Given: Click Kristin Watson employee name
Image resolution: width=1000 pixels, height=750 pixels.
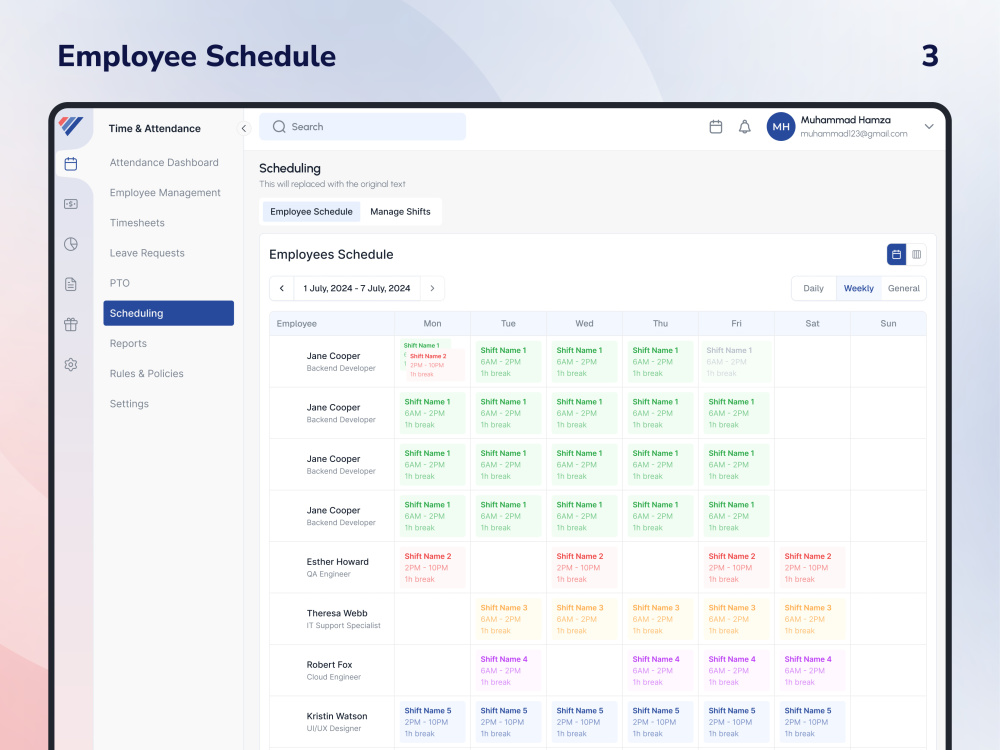Looking at the screenshot, I should point(337,716).
